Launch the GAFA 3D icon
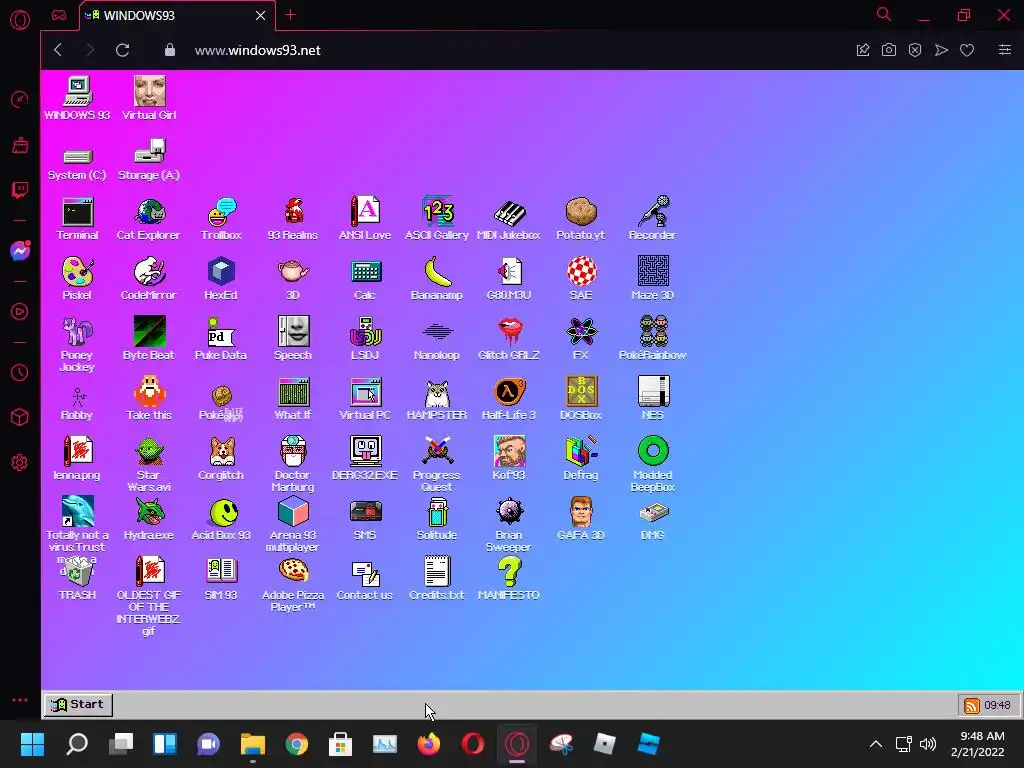1024x768 pixels. coord(581,519)
